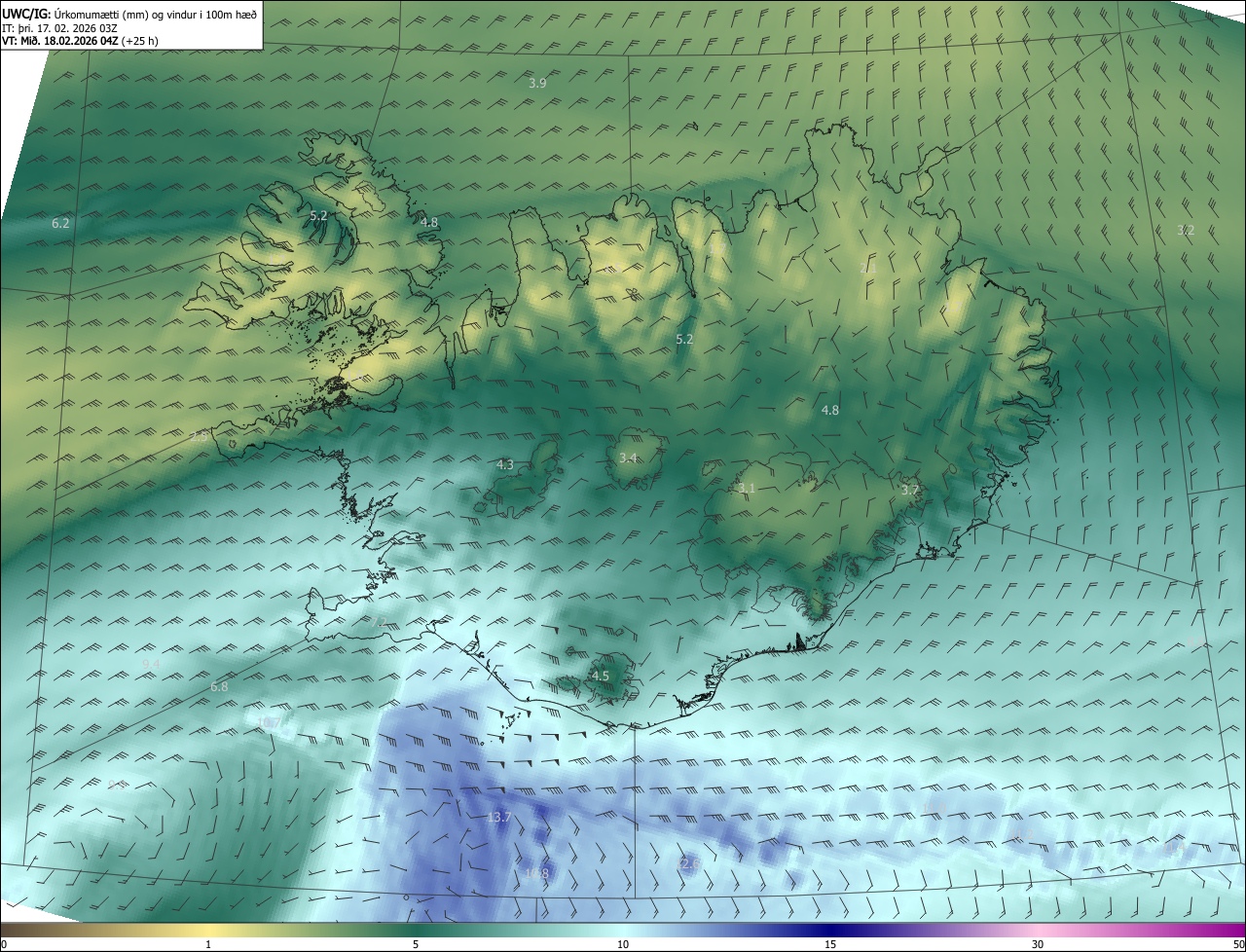Click the colour scale tick label 0
This screenshot has height=952, width=1246.
[3, 944]
